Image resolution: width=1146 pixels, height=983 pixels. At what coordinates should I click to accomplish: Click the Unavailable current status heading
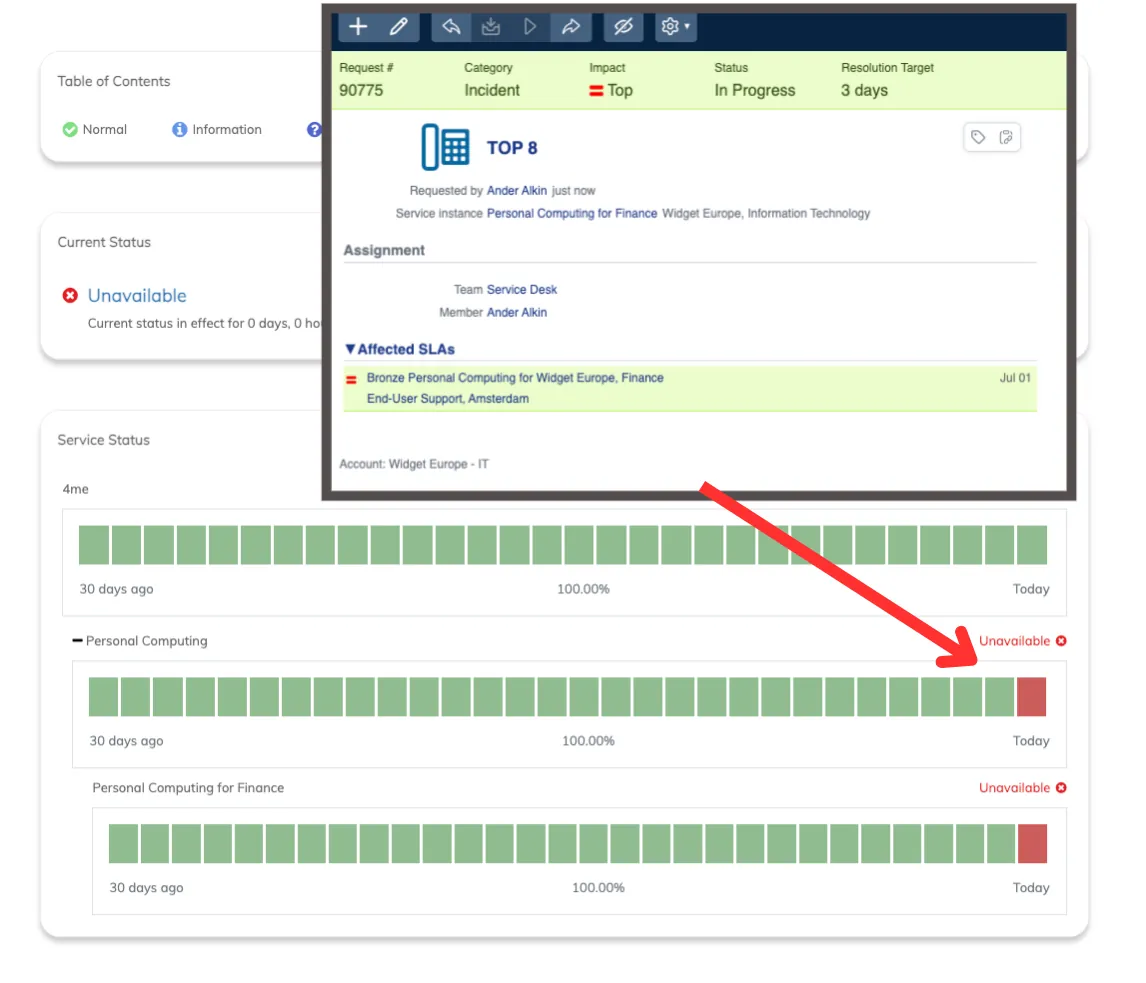tap(137, 295)
